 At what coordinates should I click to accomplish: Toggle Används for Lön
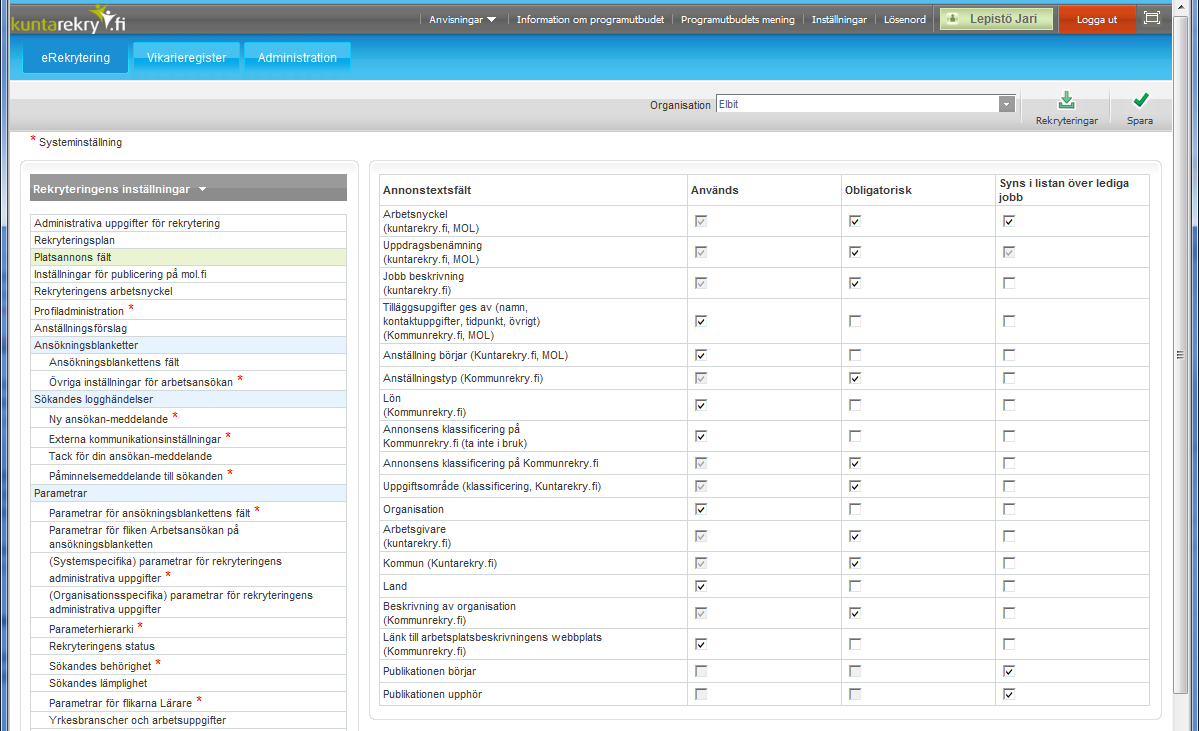(700, 405)
